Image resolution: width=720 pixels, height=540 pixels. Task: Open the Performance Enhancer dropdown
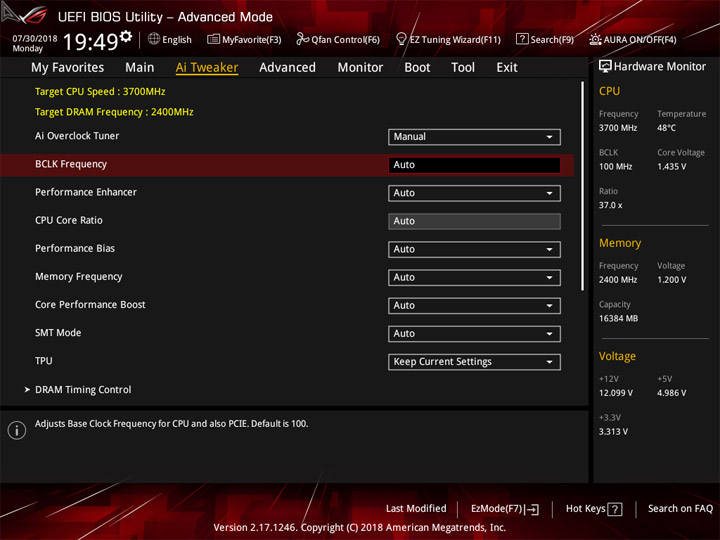tap(474, 193)
